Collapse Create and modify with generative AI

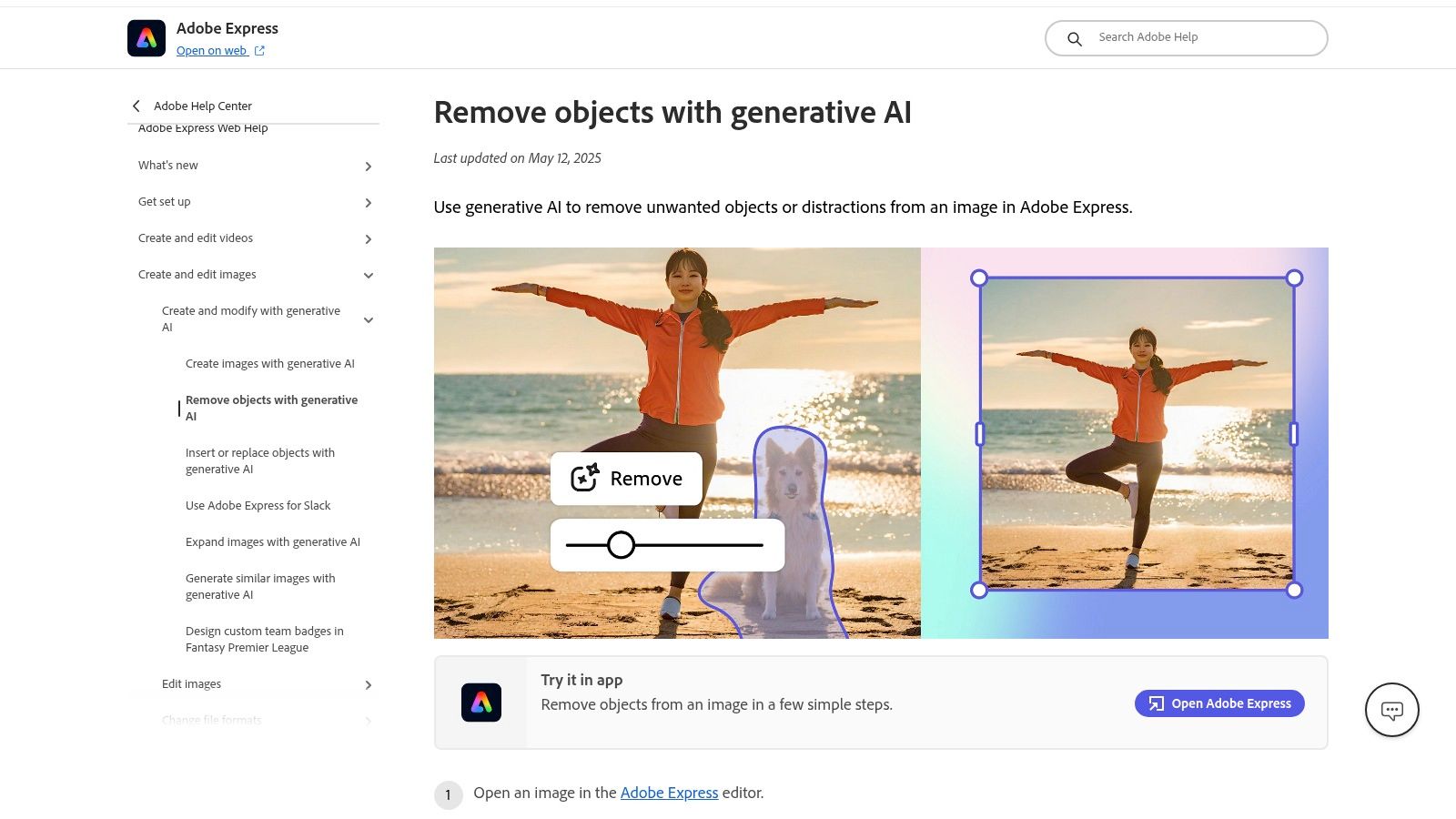pyautogui.click(x=368, y=320)
